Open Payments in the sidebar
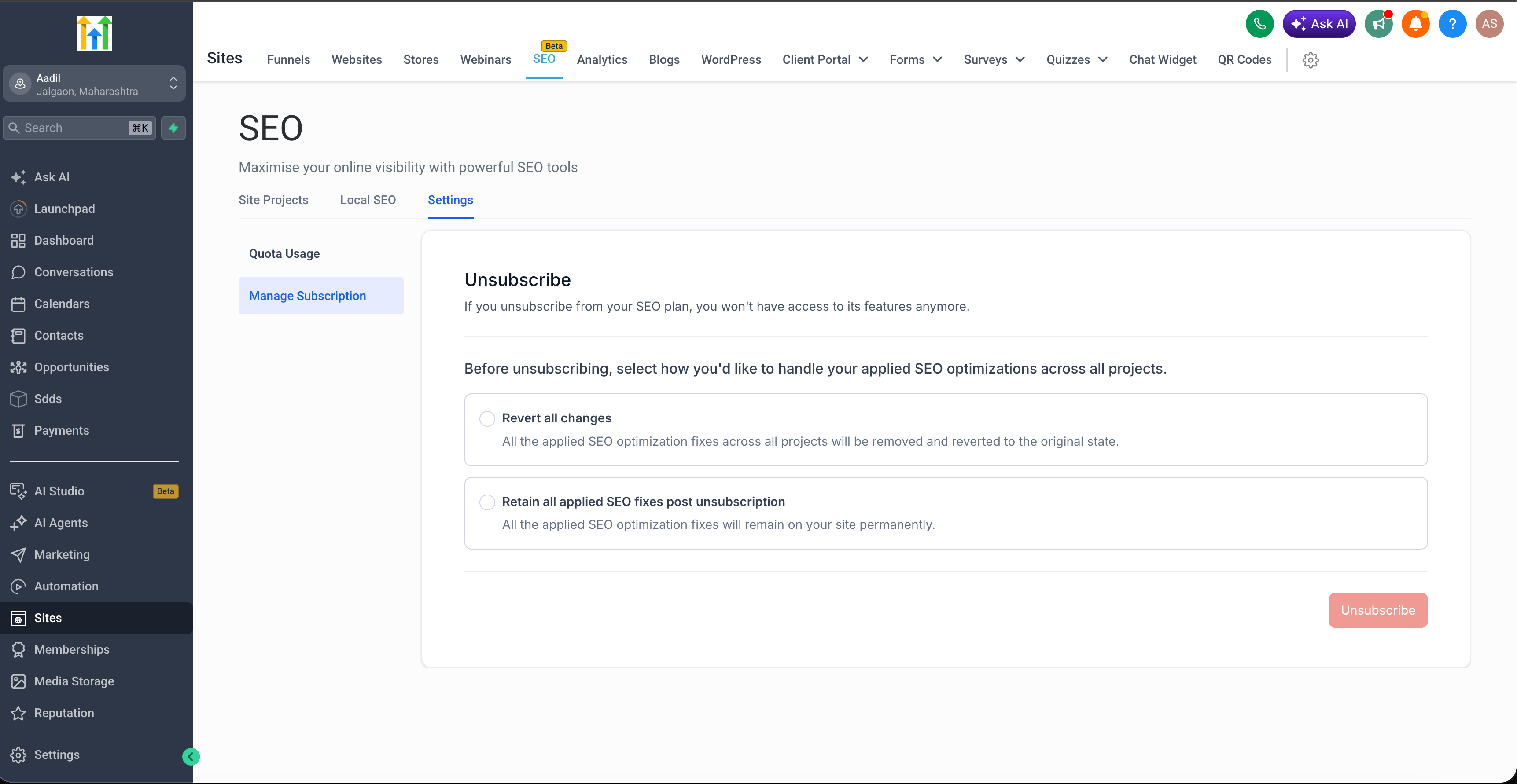This screenshot has width=1517, height=784. click(x=96, y=431)
